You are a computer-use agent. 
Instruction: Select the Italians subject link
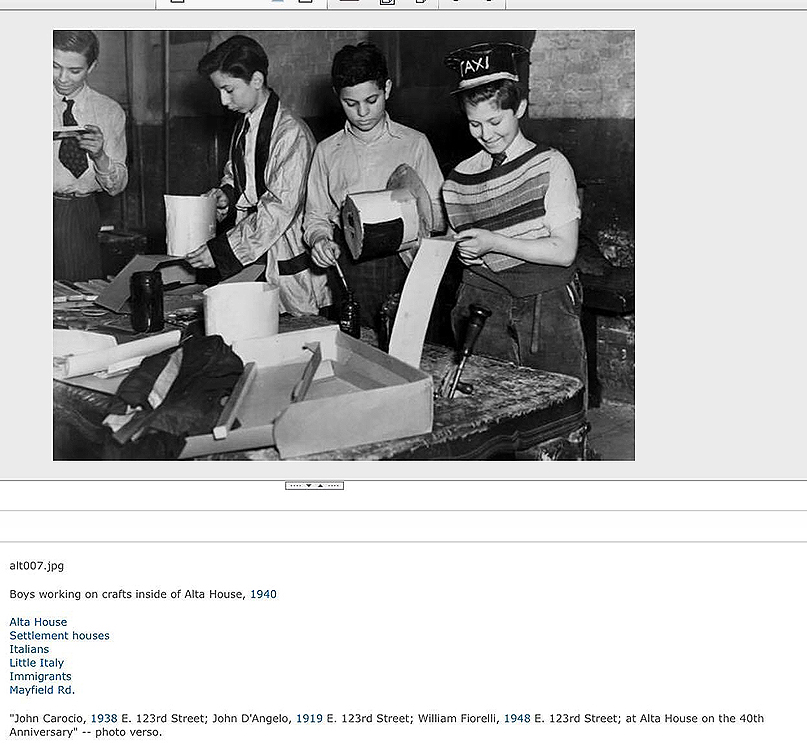click(29, 649)
